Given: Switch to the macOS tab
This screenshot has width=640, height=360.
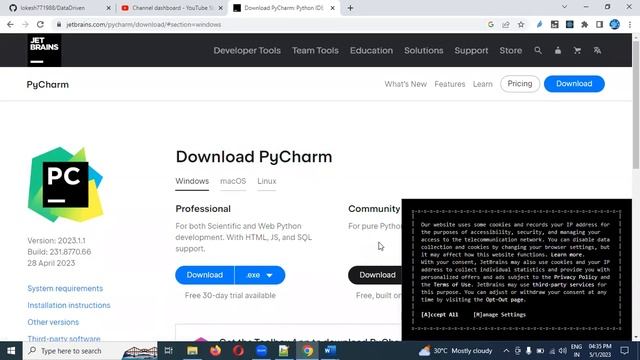Looking at the screenshot, I should 233,181.
